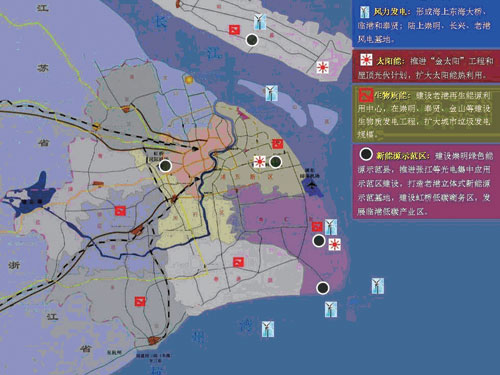Image resolution: width=500 pixels, height=375 pixels.
Task: Click the black circle beside the Pudong solar marker
Action: 275,162
